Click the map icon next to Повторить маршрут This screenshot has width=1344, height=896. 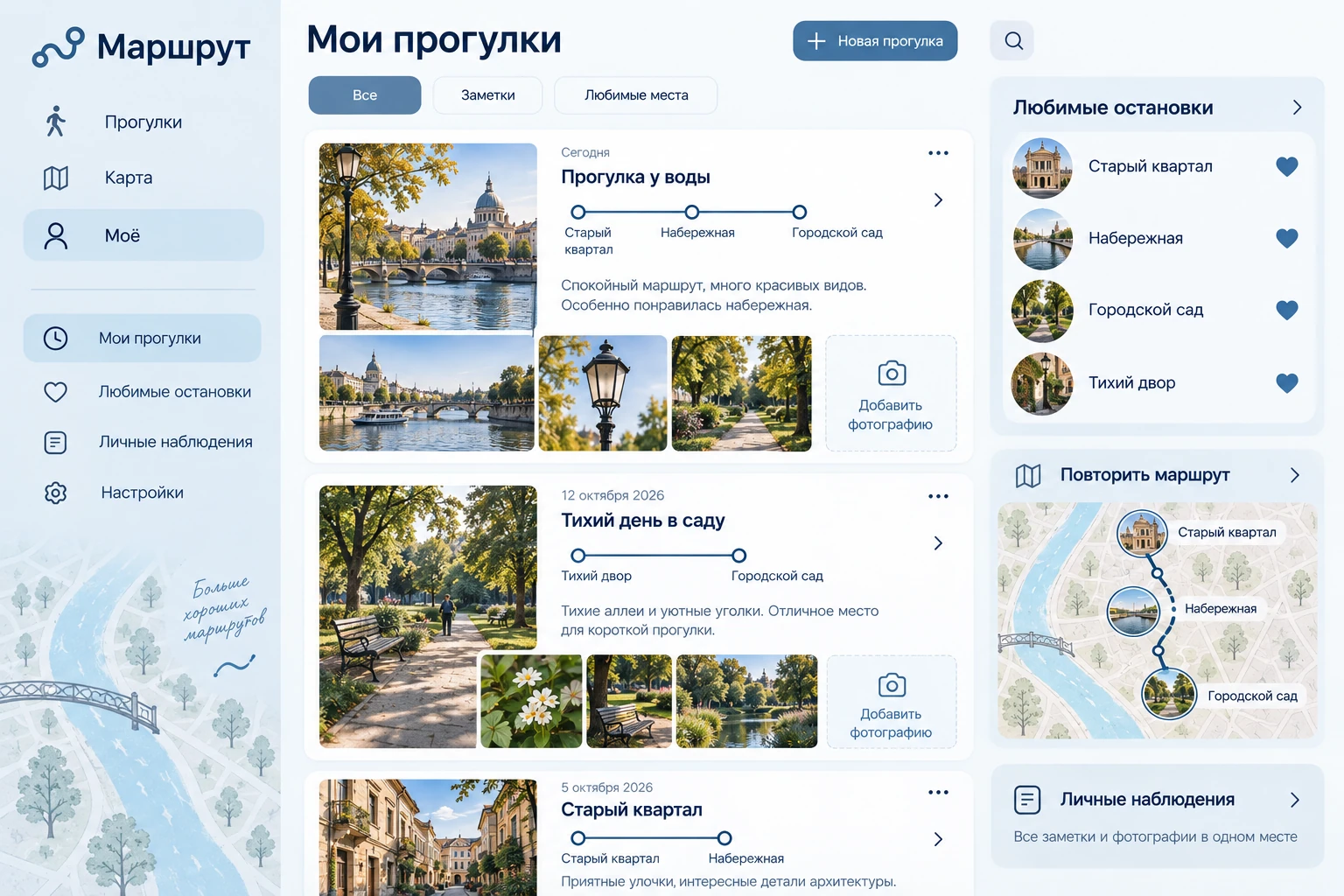click(x=1028, y=475)
